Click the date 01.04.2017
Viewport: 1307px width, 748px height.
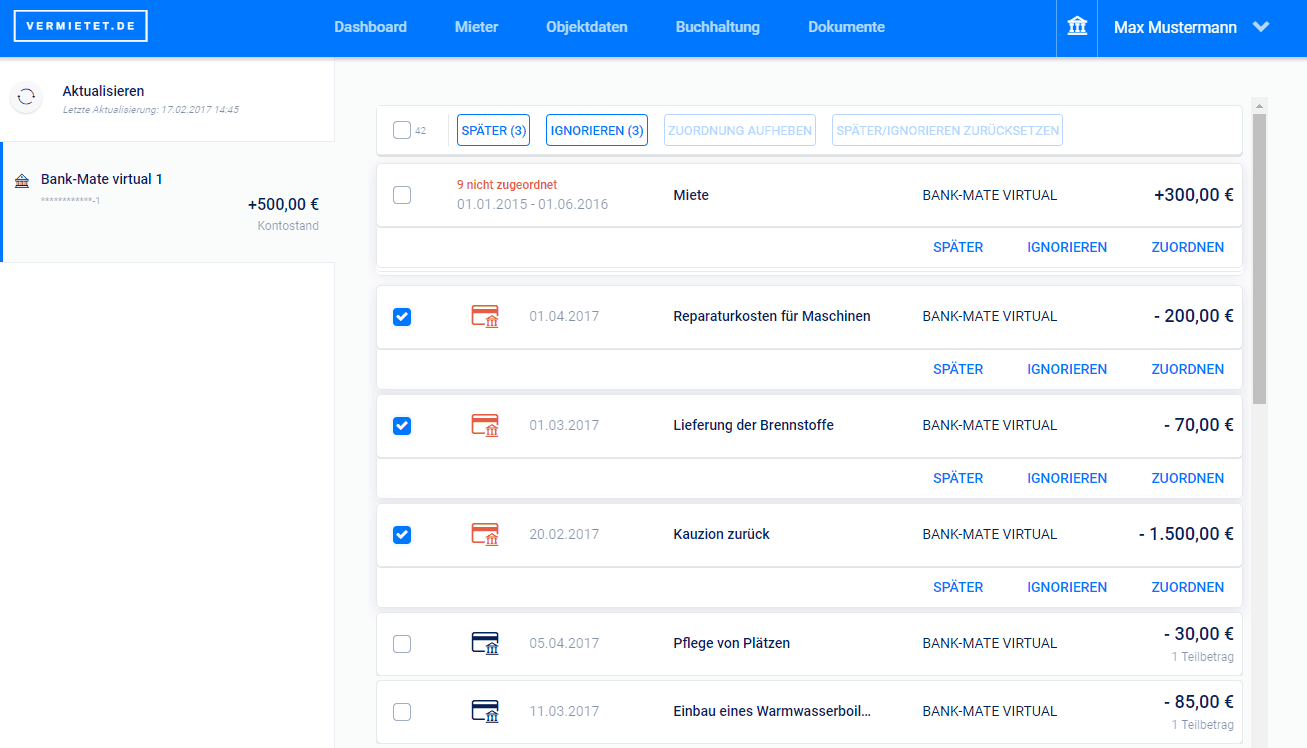[x=564, y=316]
